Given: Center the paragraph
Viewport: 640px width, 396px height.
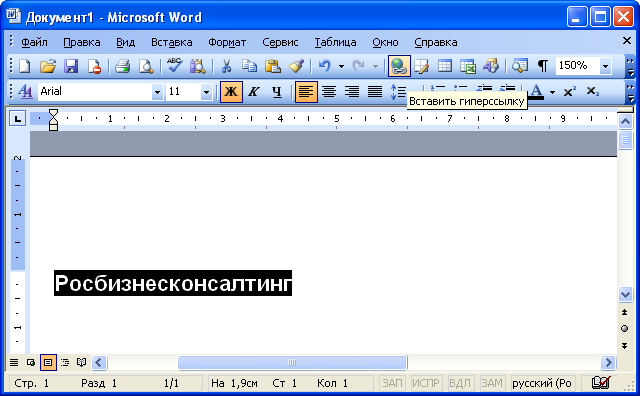Looking at the screenshot, I should tap(329, 91).
